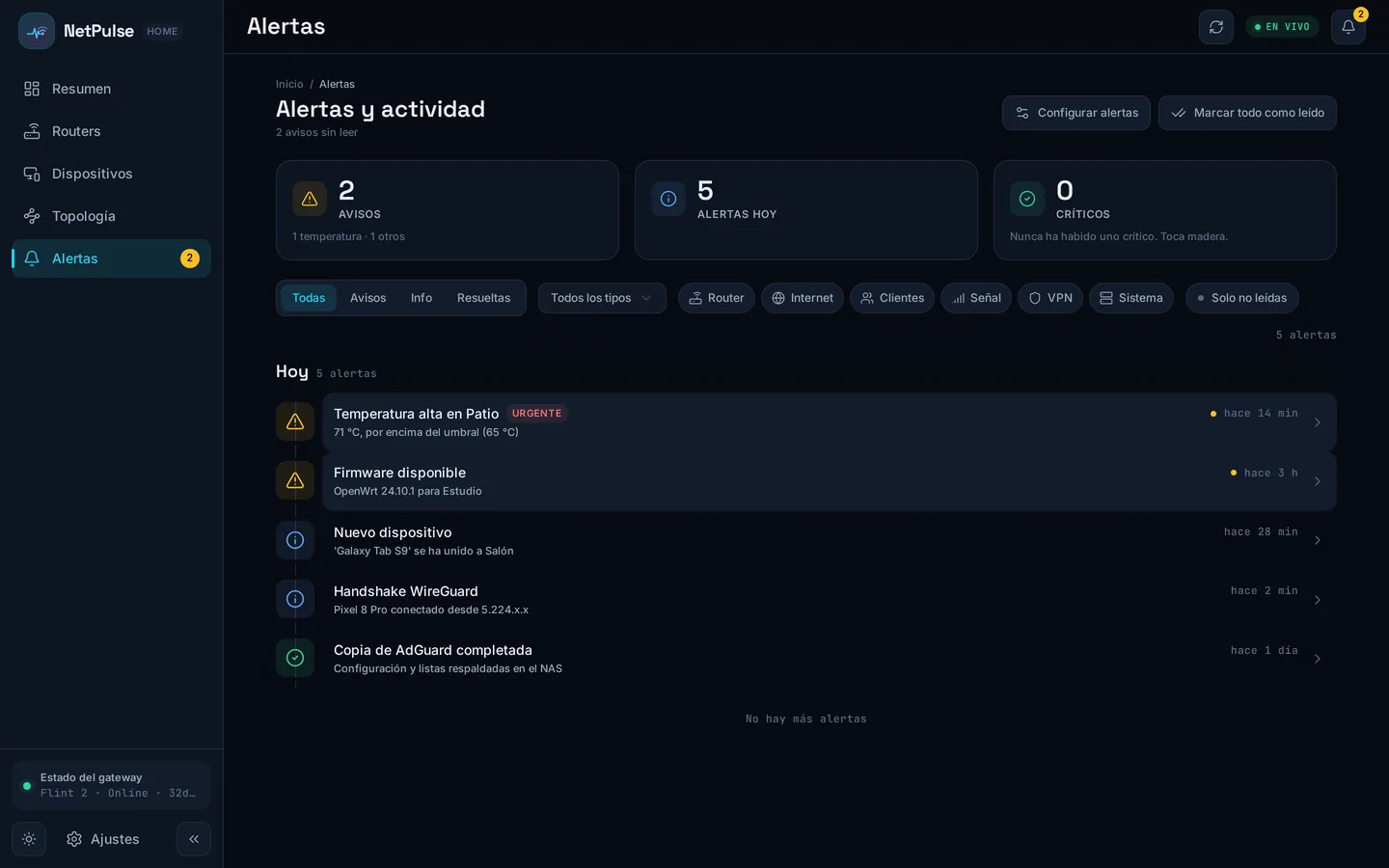Switch to the Resueltas tab

(x=483, y=298)
